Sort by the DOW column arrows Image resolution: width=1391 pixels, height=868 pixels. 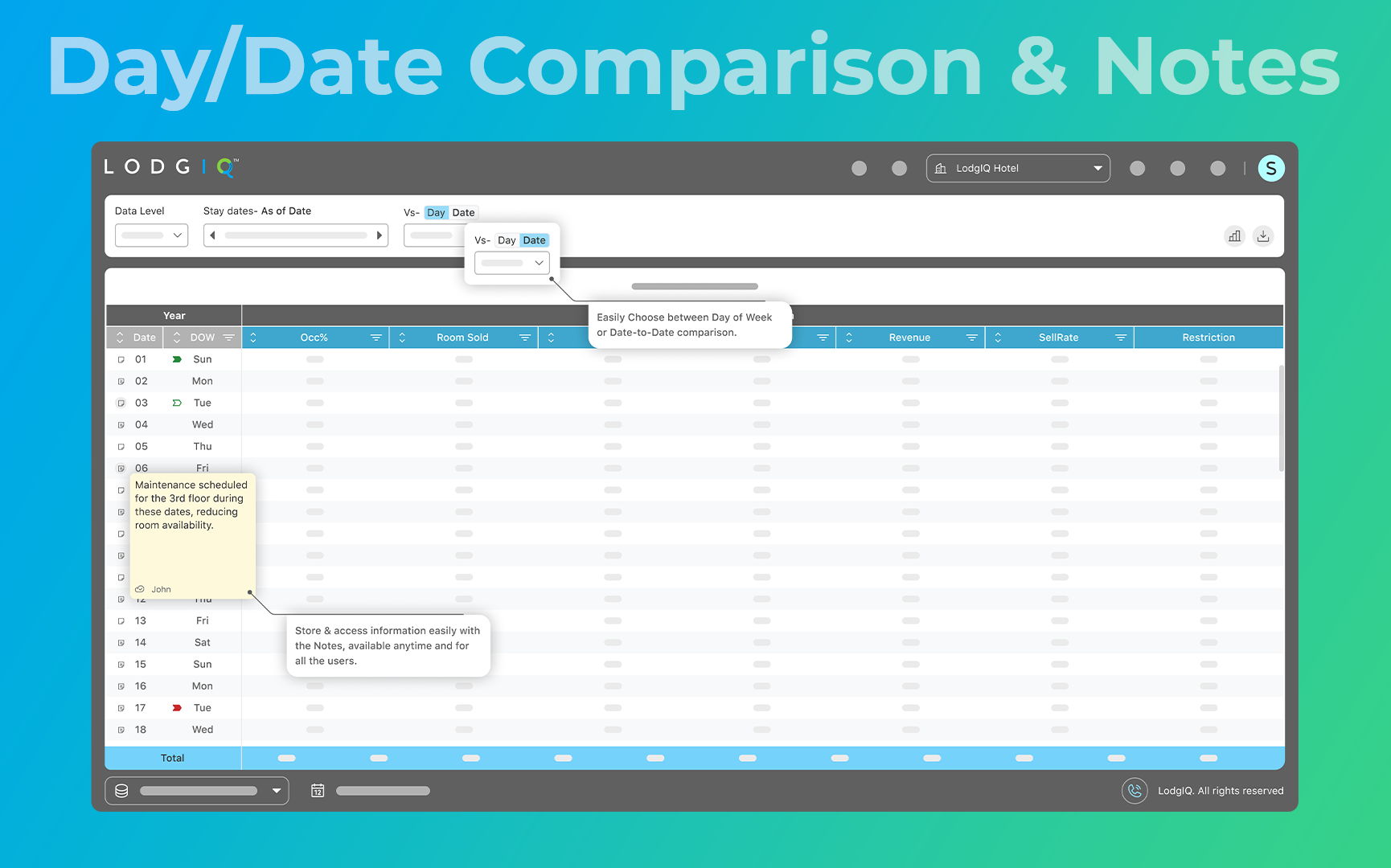coord(177,338)
